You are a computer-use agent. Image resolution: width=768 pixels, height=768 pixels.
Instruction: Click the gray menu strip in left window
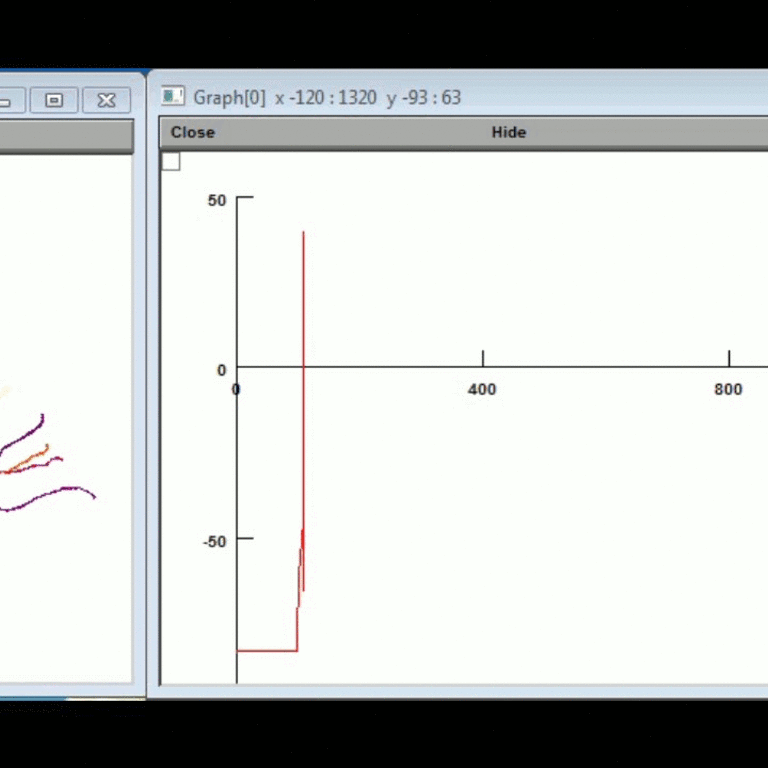[x=66, y=137]
